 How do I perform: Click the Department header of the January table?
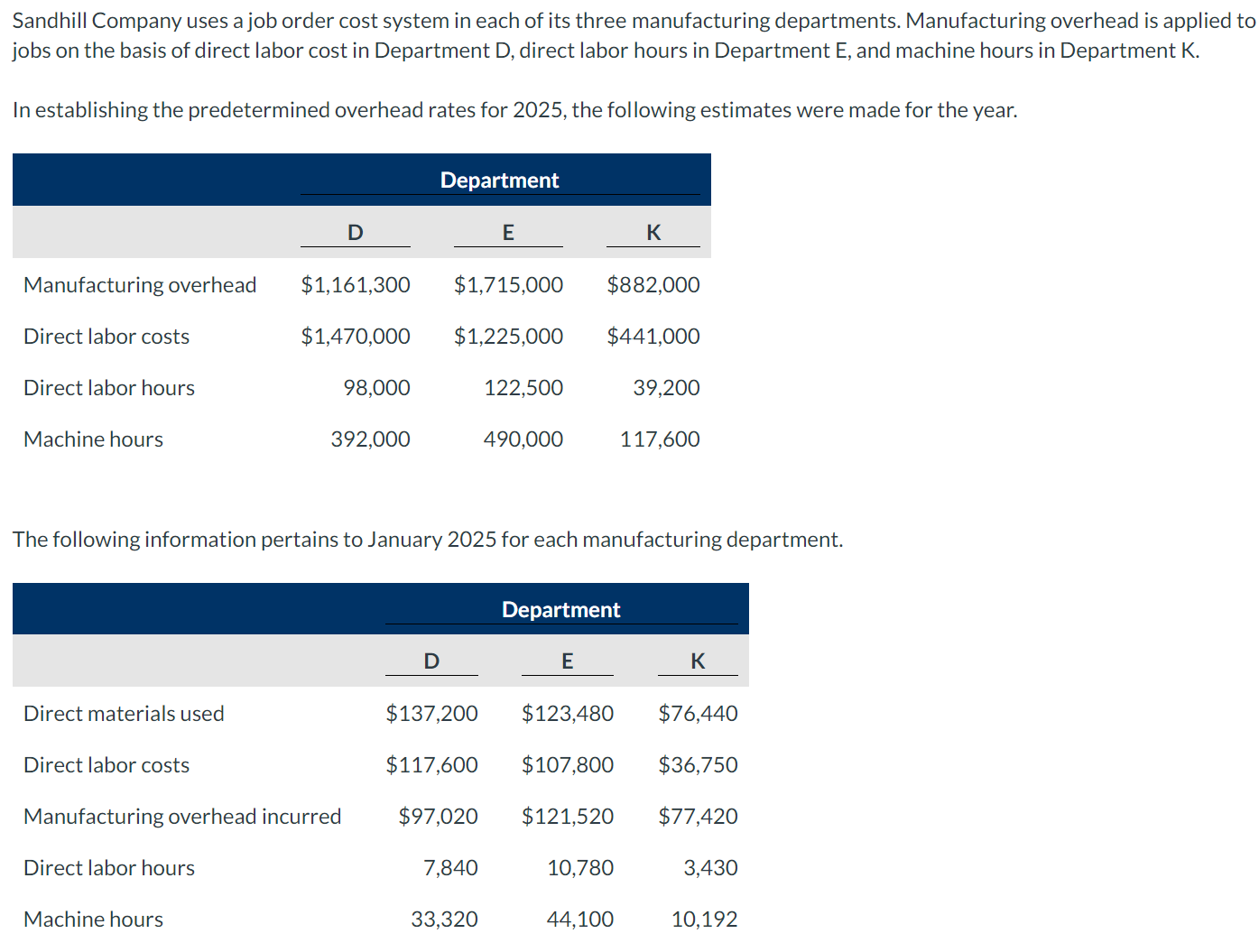(560, 609)
